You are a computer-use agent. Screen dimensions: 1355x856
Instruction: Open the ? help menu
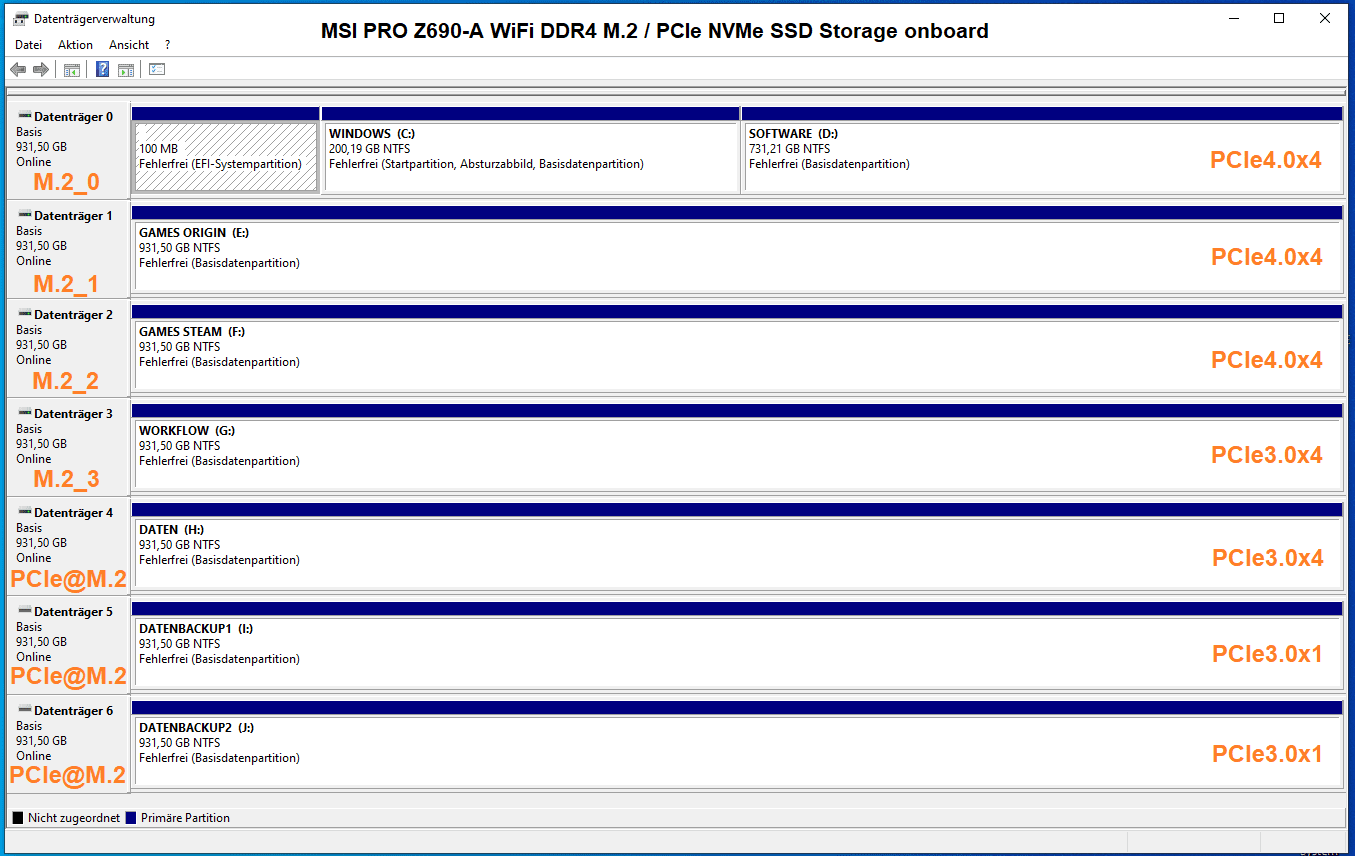(167, 45)
